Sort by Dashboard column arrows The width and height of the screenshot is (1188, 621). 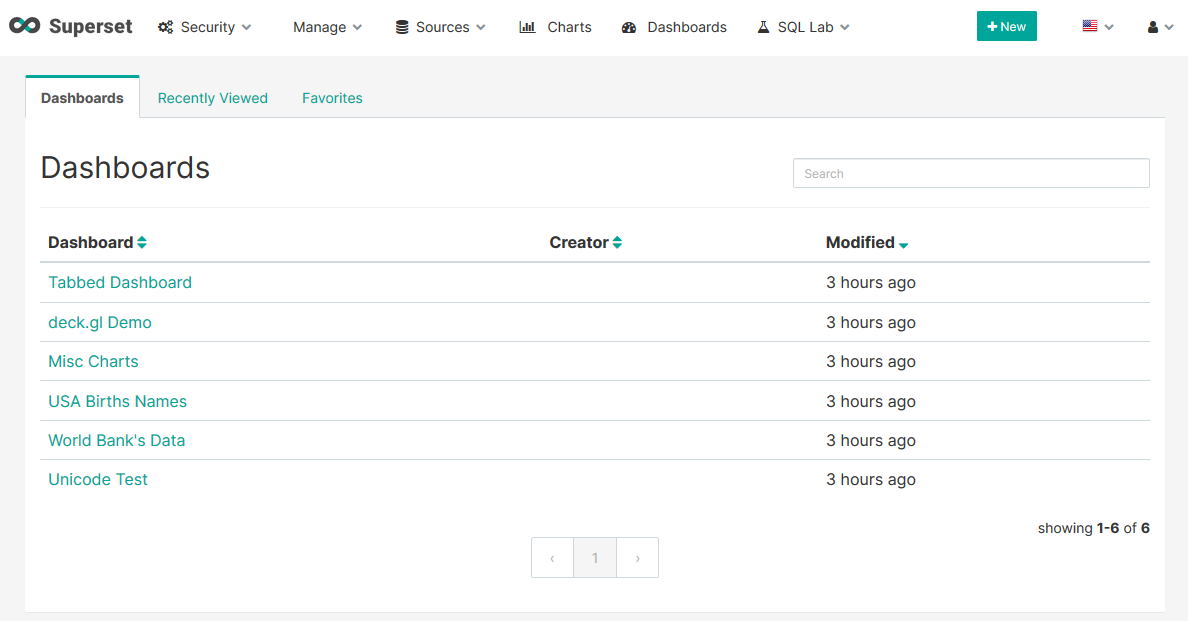142,243
